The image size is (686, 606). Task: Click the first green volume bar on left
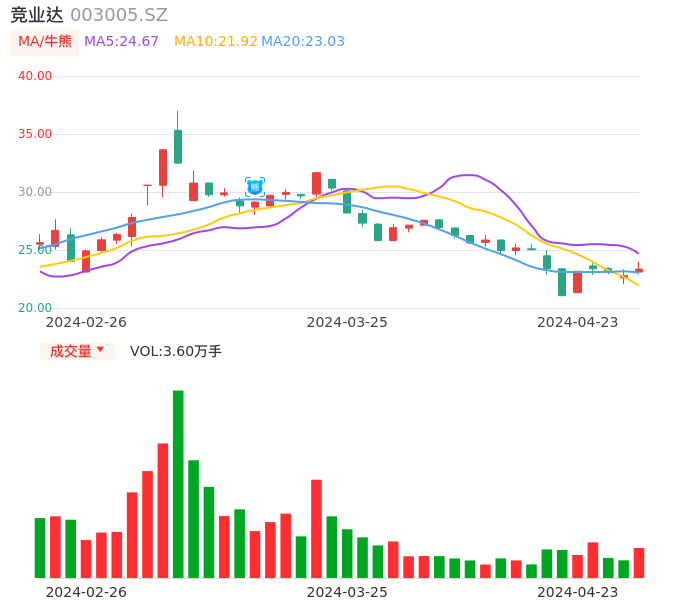pos(40,547)
